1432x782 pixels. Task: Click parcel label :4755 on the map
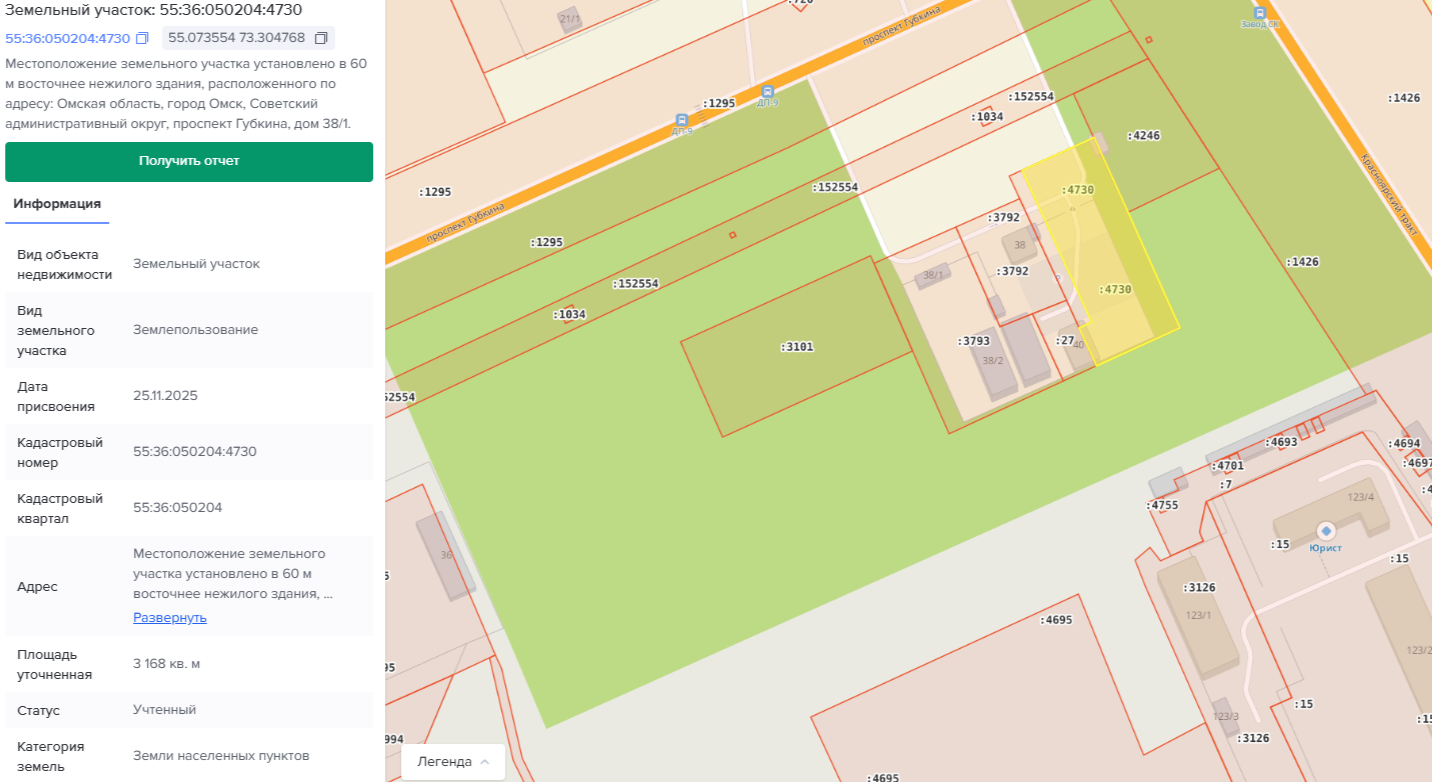pos(1163,505)
